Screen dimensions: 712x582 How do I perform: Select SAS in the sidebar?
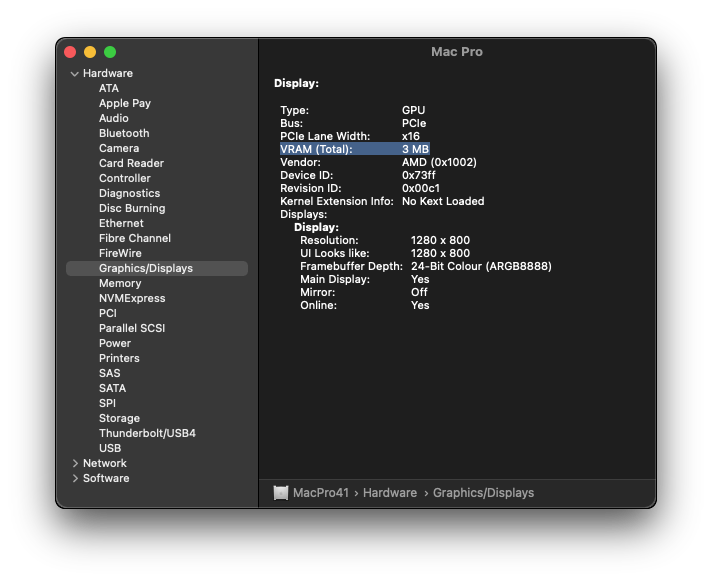(109, 373)
